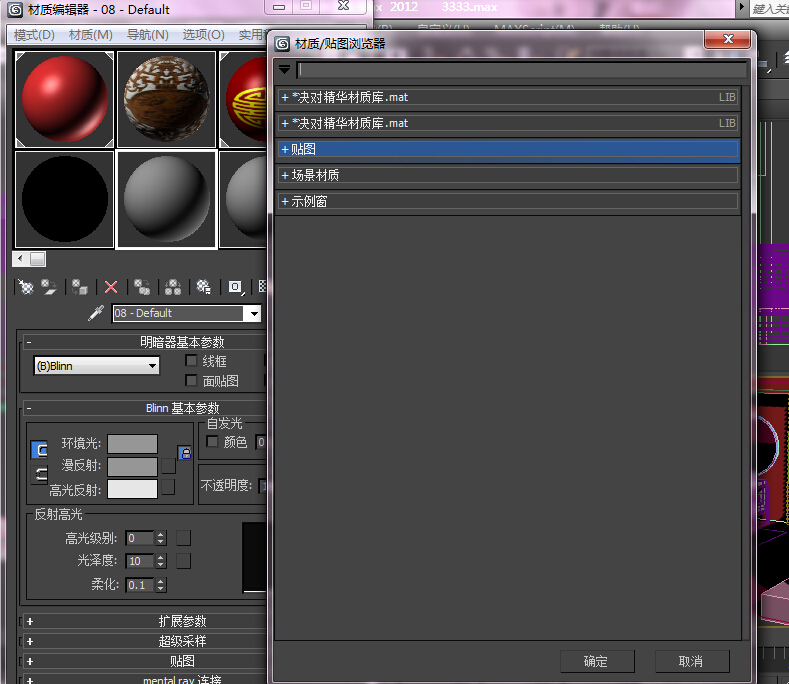789x684 pixels.
Task: Enable the 面贴图 face map checkbox
Action: coord(192,381)
